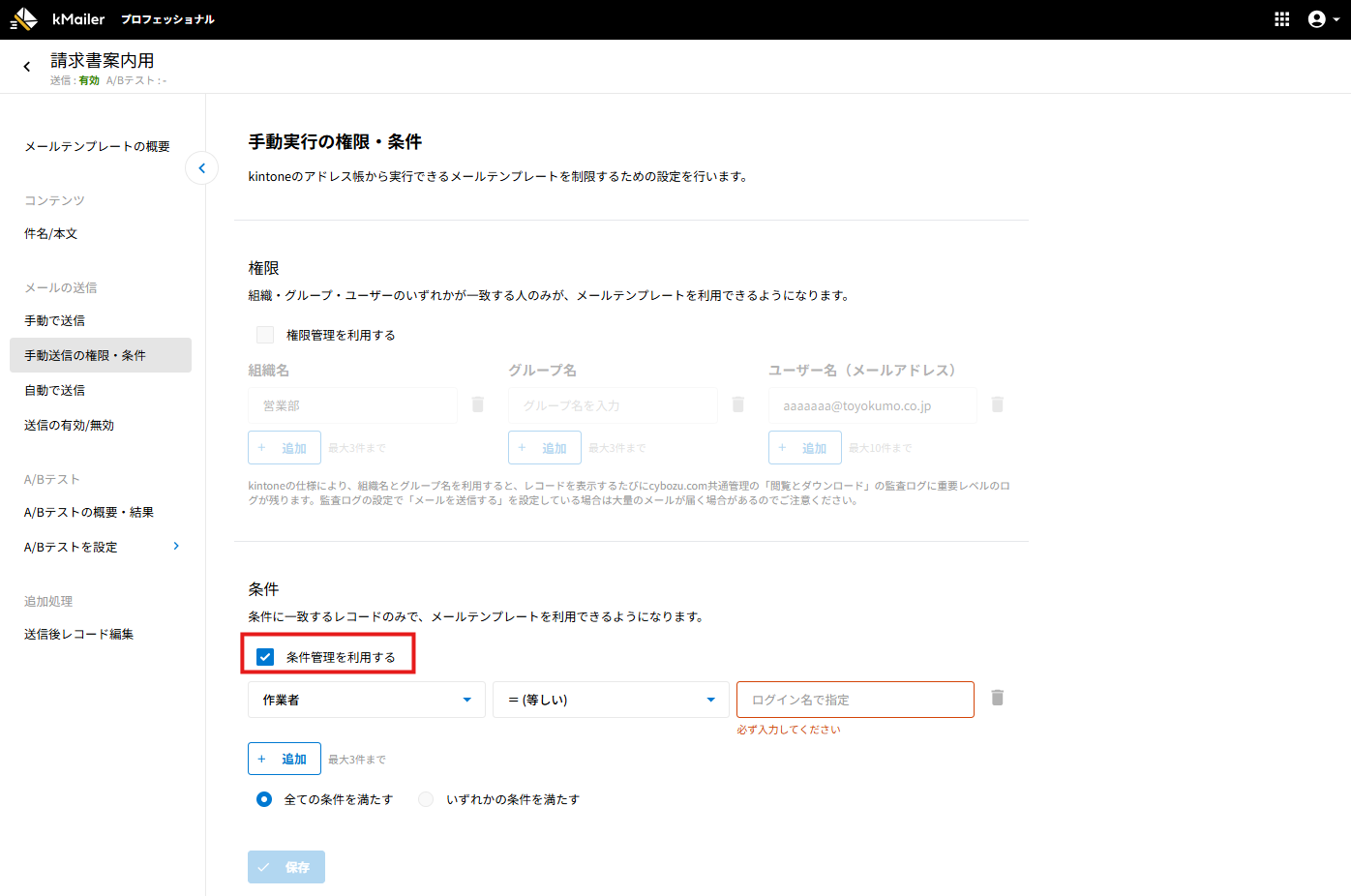Image resolution: width=1351 pixels, height=896 pixels.
Task: Delete the 作業者 condition row
Action: 997,698
